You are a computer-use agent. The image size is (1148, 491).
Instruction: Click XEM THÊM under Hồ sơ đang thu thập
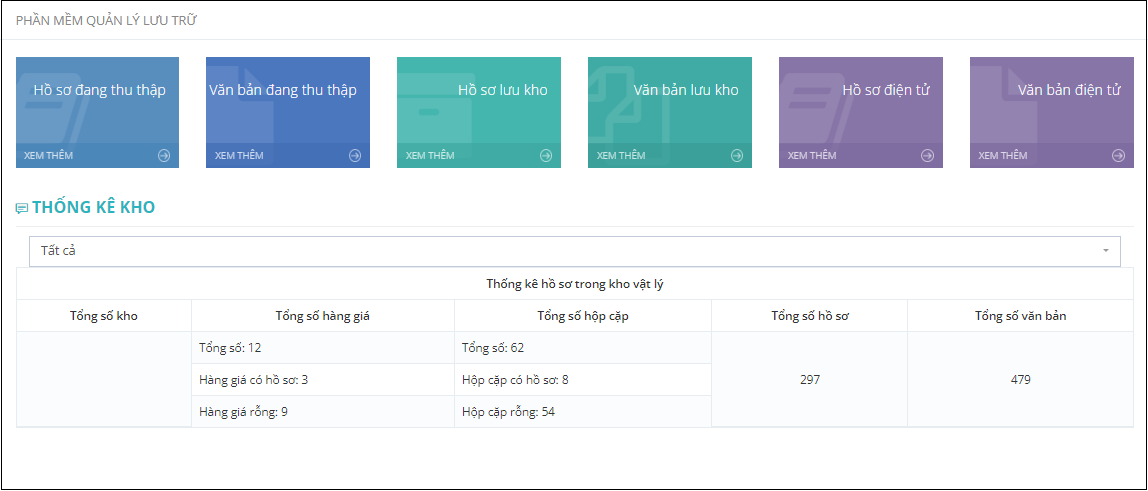coord(48,155)
